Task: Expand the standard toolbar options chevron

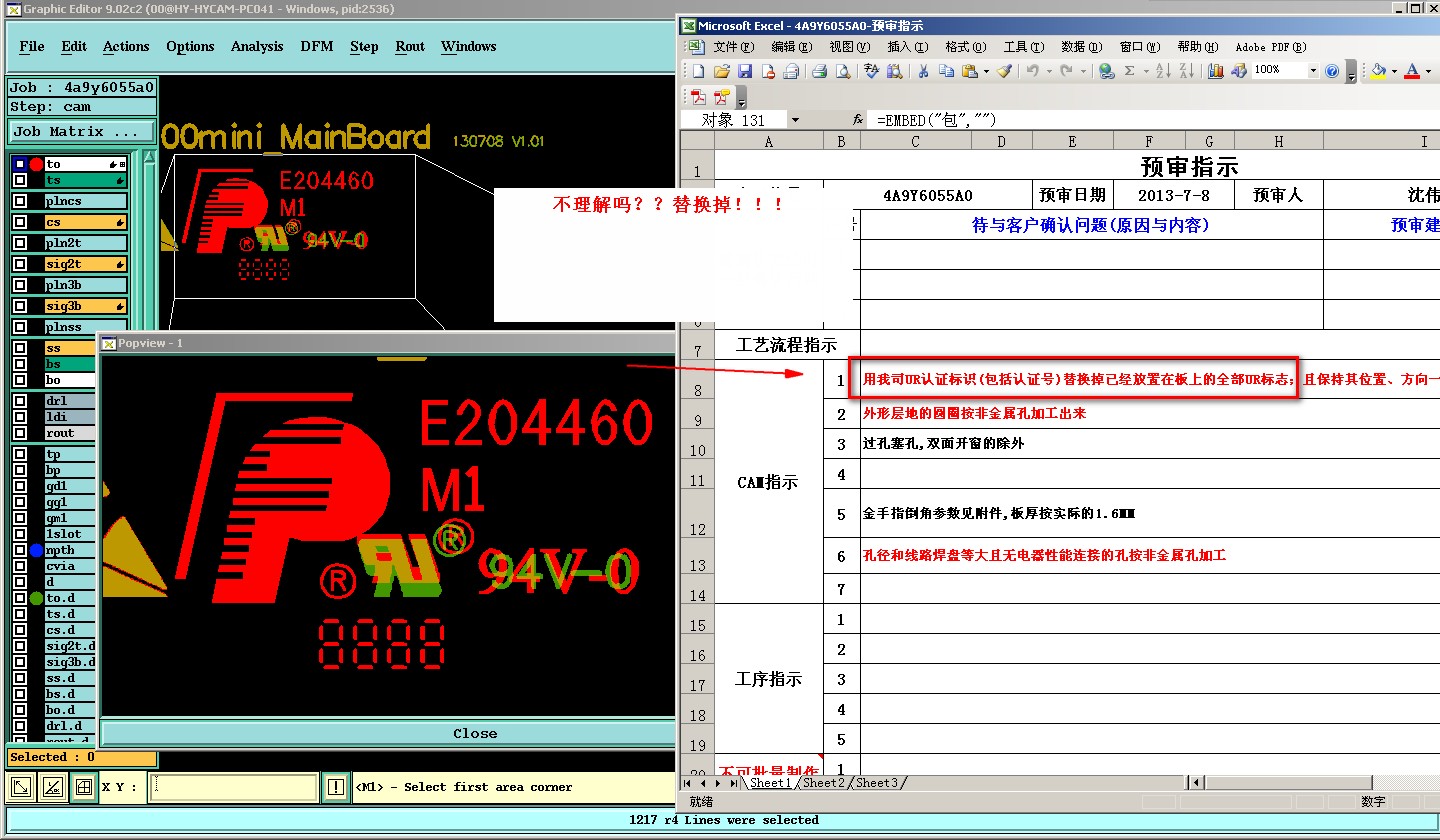Action: pyautogui.click(x=1352, y=72)
